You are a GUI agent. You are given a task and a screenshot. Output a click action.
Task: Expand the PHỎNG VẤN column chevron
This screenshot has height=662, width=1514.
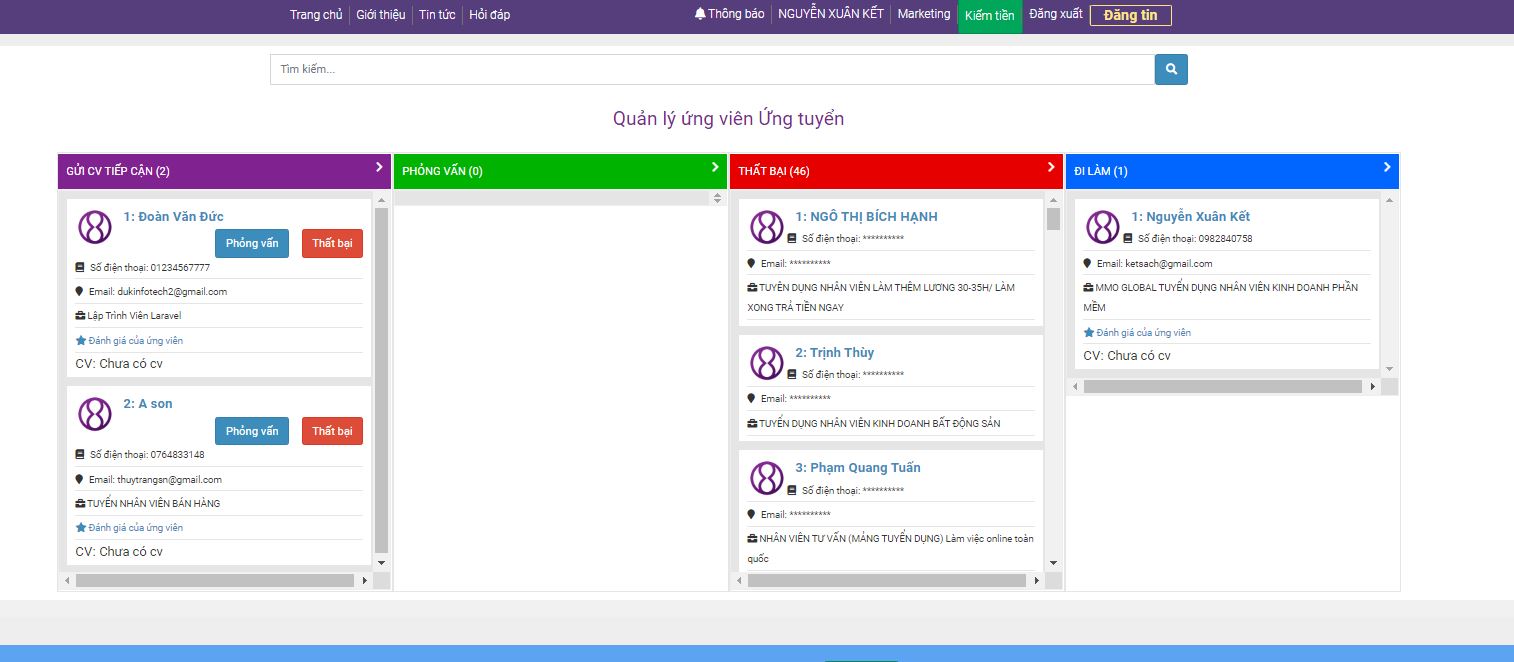(x=715, y=167)
